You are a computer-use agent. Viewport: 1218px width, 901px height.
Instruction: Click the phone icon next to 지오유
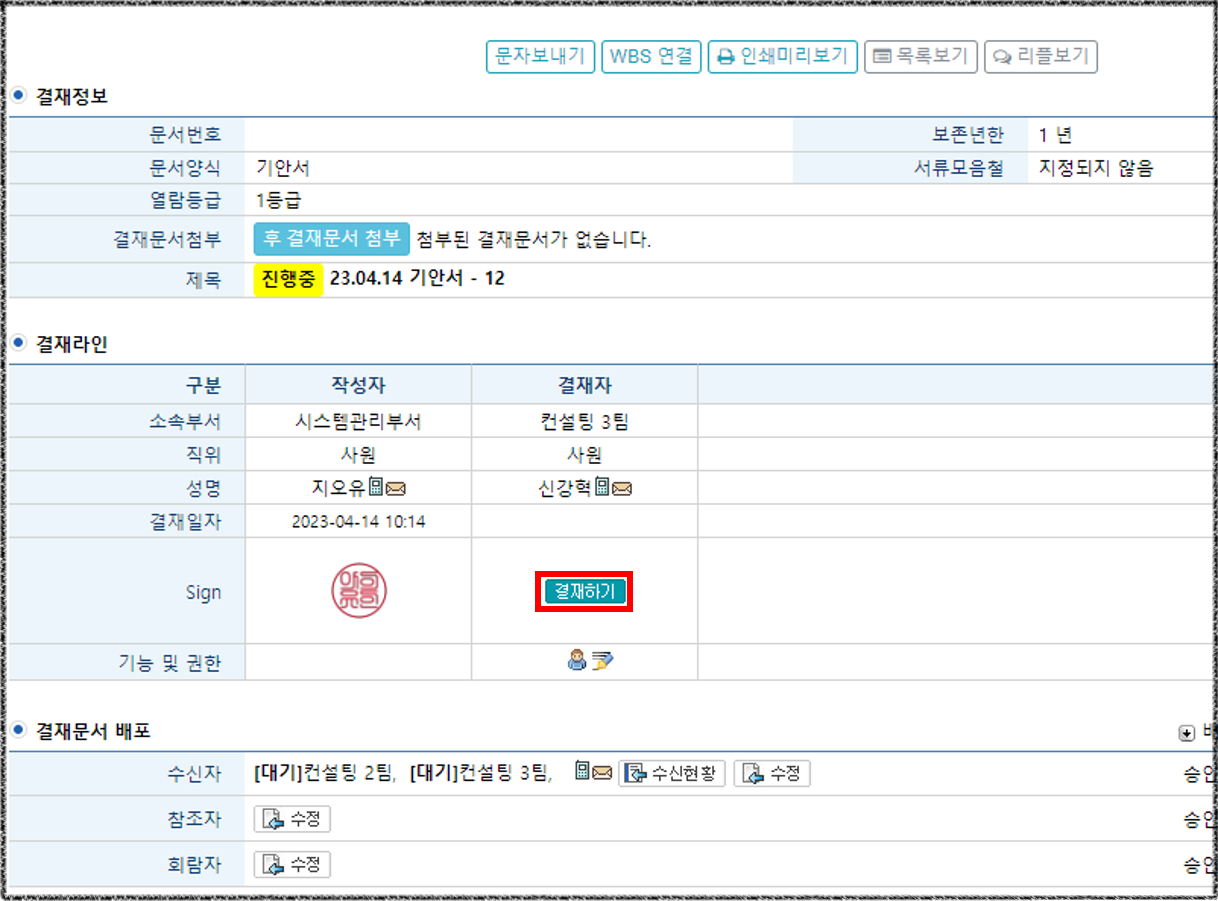point(376,488)
